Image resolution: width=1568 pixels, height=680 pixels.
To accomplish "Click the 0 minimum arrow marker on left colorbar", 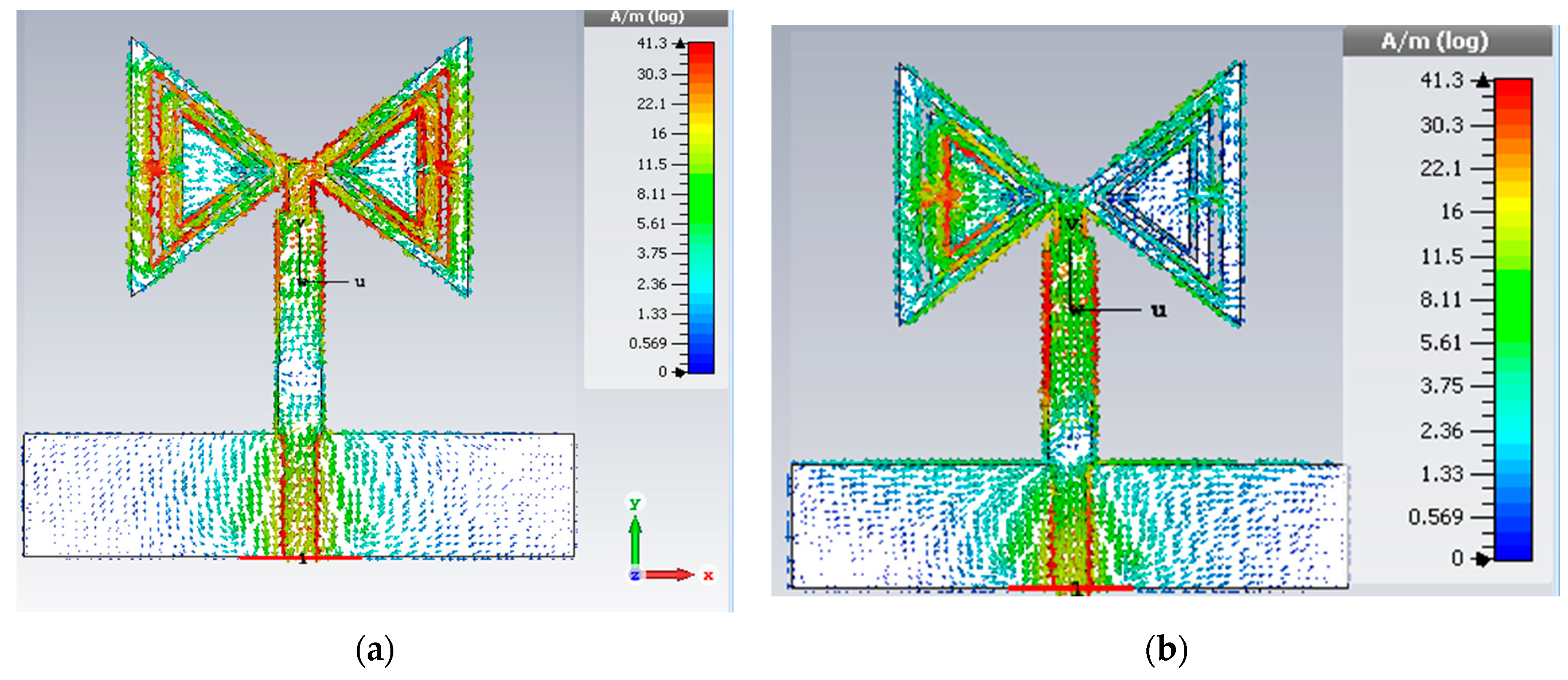I will (x=680, y=372).
